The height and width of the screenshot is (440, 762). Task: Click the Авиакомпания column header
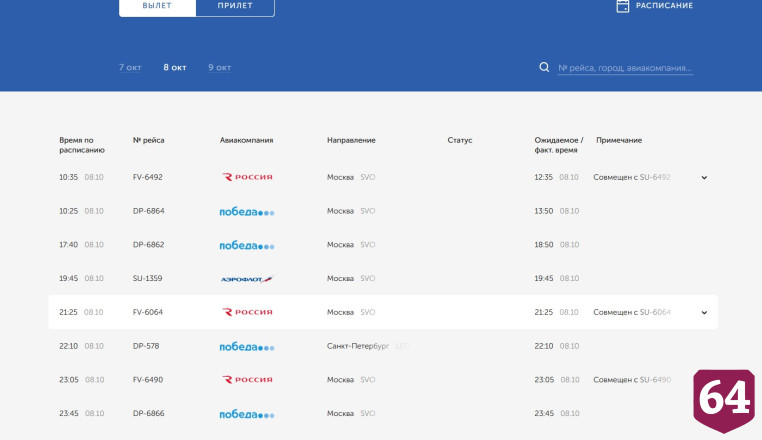[x=246, y=140]
